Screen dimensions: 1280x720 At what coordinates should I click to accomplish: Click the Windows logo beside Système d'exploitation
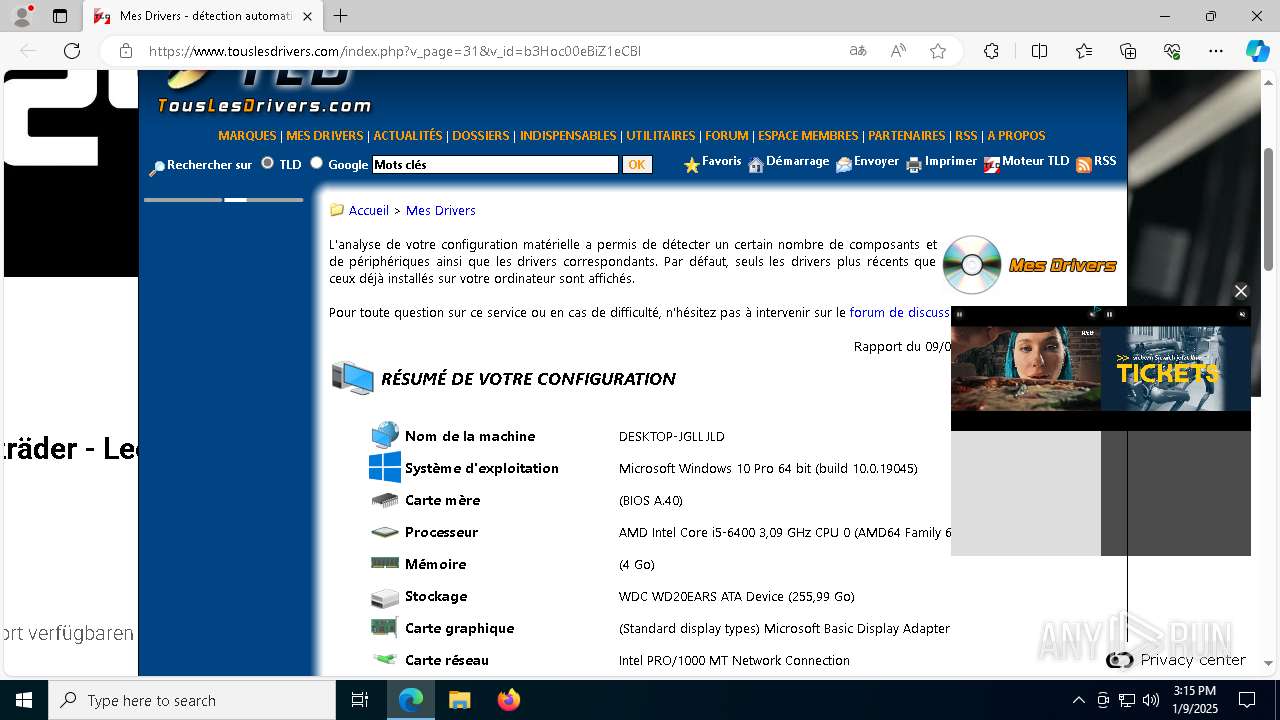(x=385, y=467)
